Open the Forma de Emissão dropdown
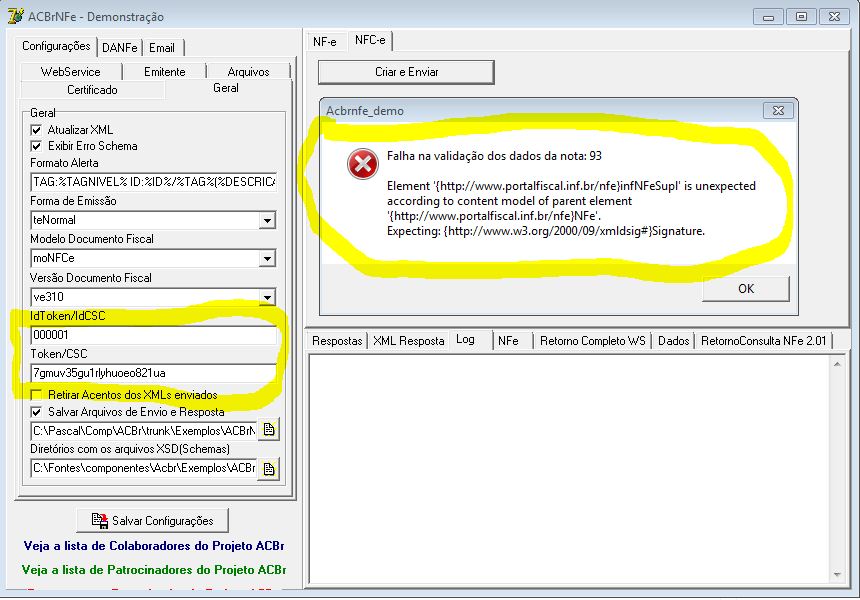860x600 pixels. tap(267, 220)
